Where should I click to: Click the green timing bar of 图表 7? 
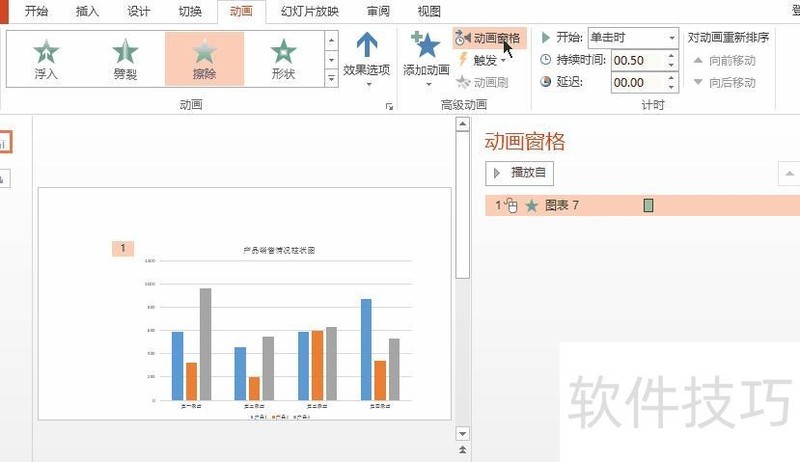coord(648,206)
